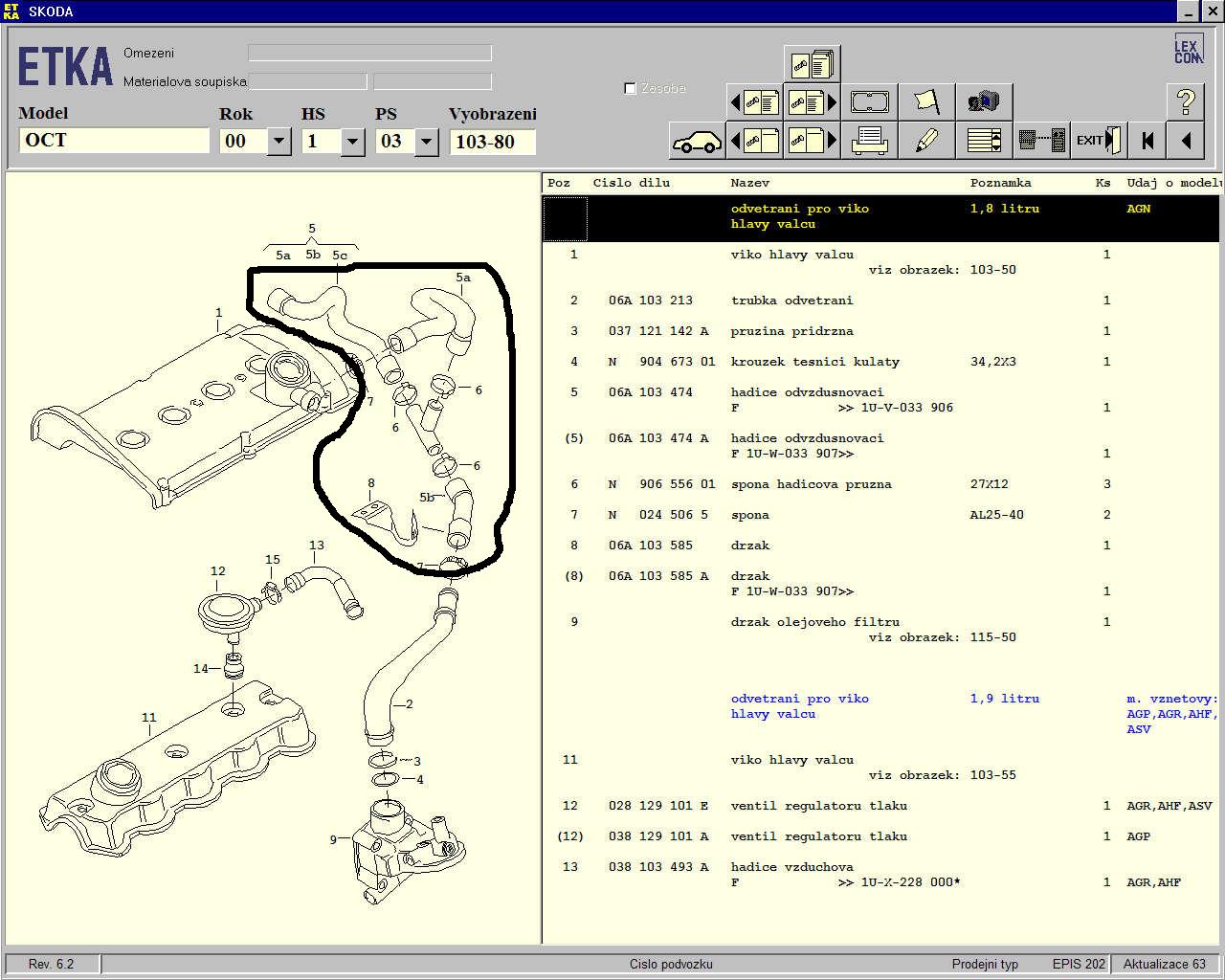Screen dimensions: 1225x980
Task: Click Rev. 6.2 status entry
Action: [52, 964]
